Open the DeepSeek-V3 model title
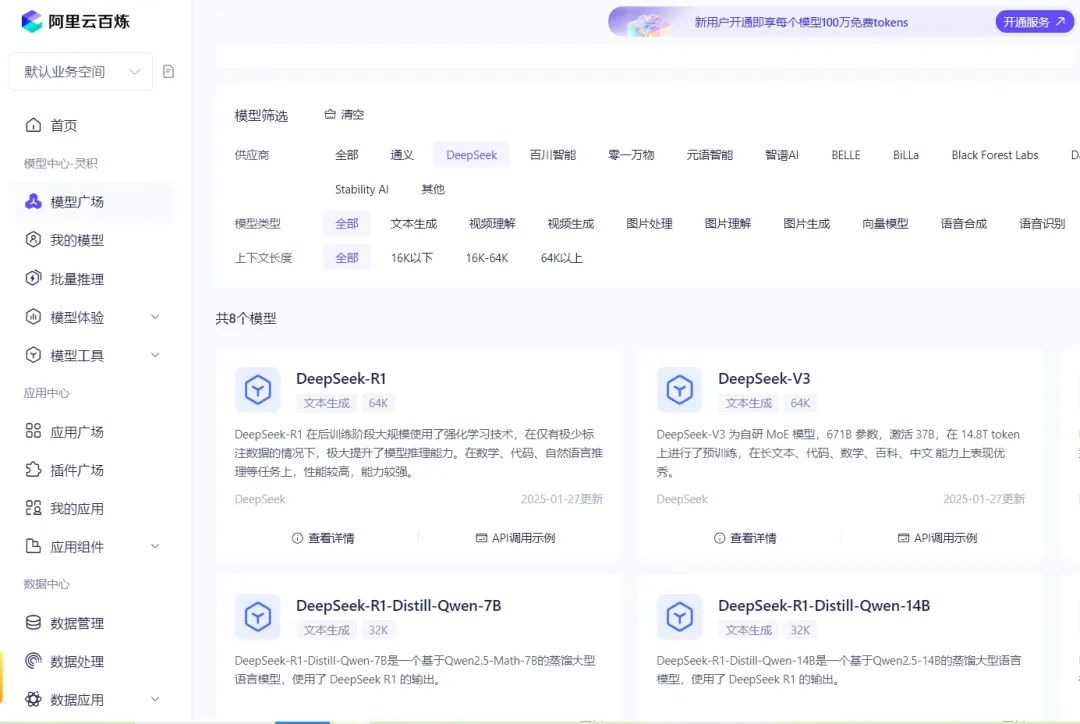1080x724 pixels. coord(764,378)
